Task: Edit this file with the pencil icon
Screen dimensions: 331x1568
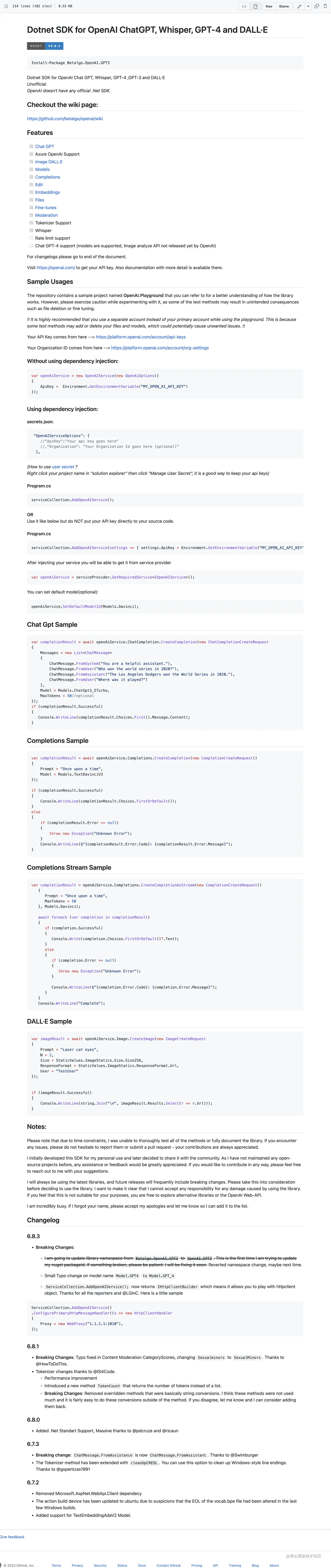Action: point(299,6)
